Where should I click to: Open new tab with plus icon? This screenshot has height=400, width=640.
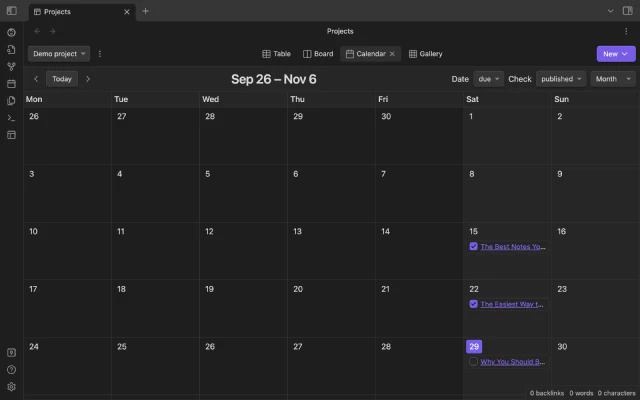145,11
